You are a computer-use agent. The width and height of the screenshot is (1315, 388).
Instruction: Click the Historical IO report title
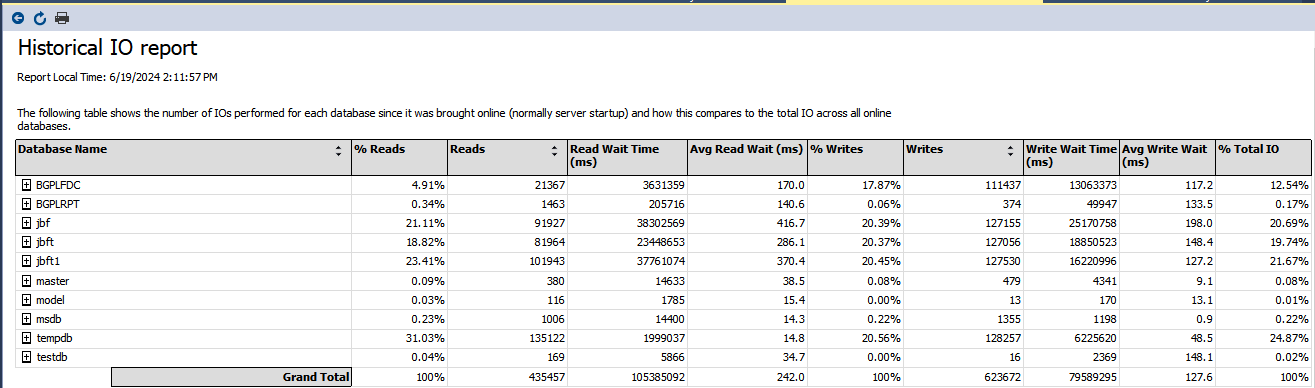pyautogui.click(x=107, y=48)
